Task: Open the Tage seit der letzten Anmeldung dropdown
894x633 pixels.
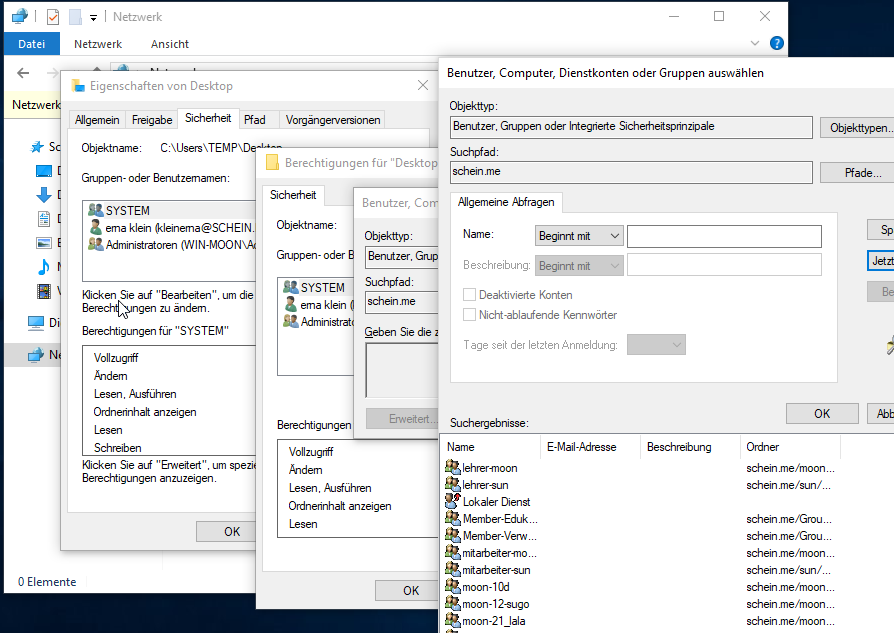Action: pos(656,345)
